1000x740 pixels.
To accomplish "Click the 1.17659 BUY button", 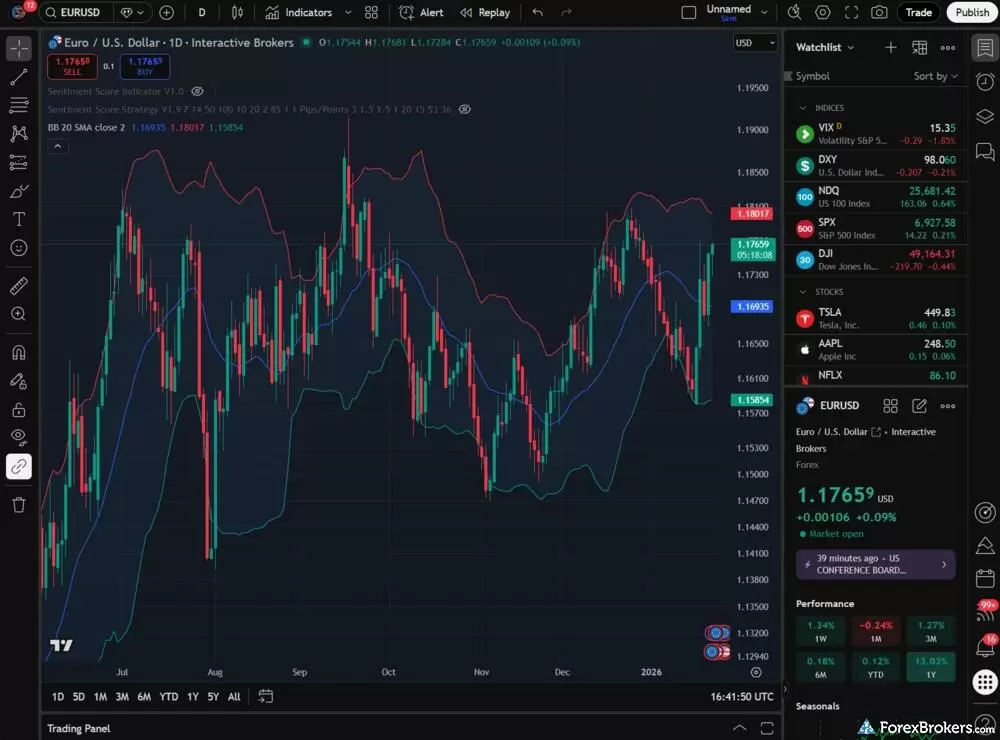I will click(145, 66).
